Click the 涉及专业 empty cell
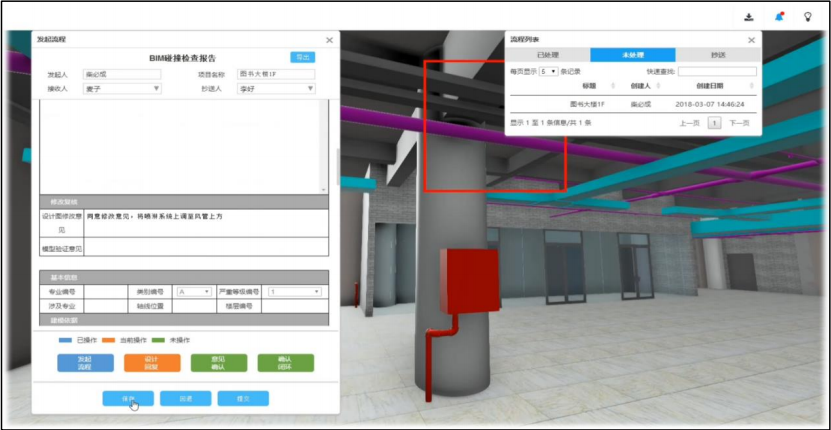 105,306
